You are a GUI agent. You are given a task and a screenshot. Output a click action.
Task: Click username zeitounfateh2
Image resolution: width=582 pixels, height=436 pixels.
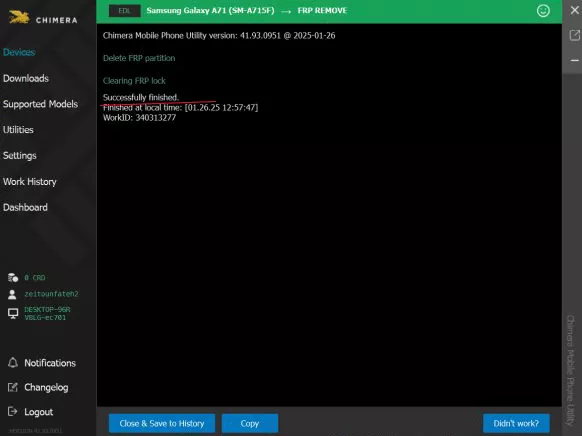click(51, 294)
